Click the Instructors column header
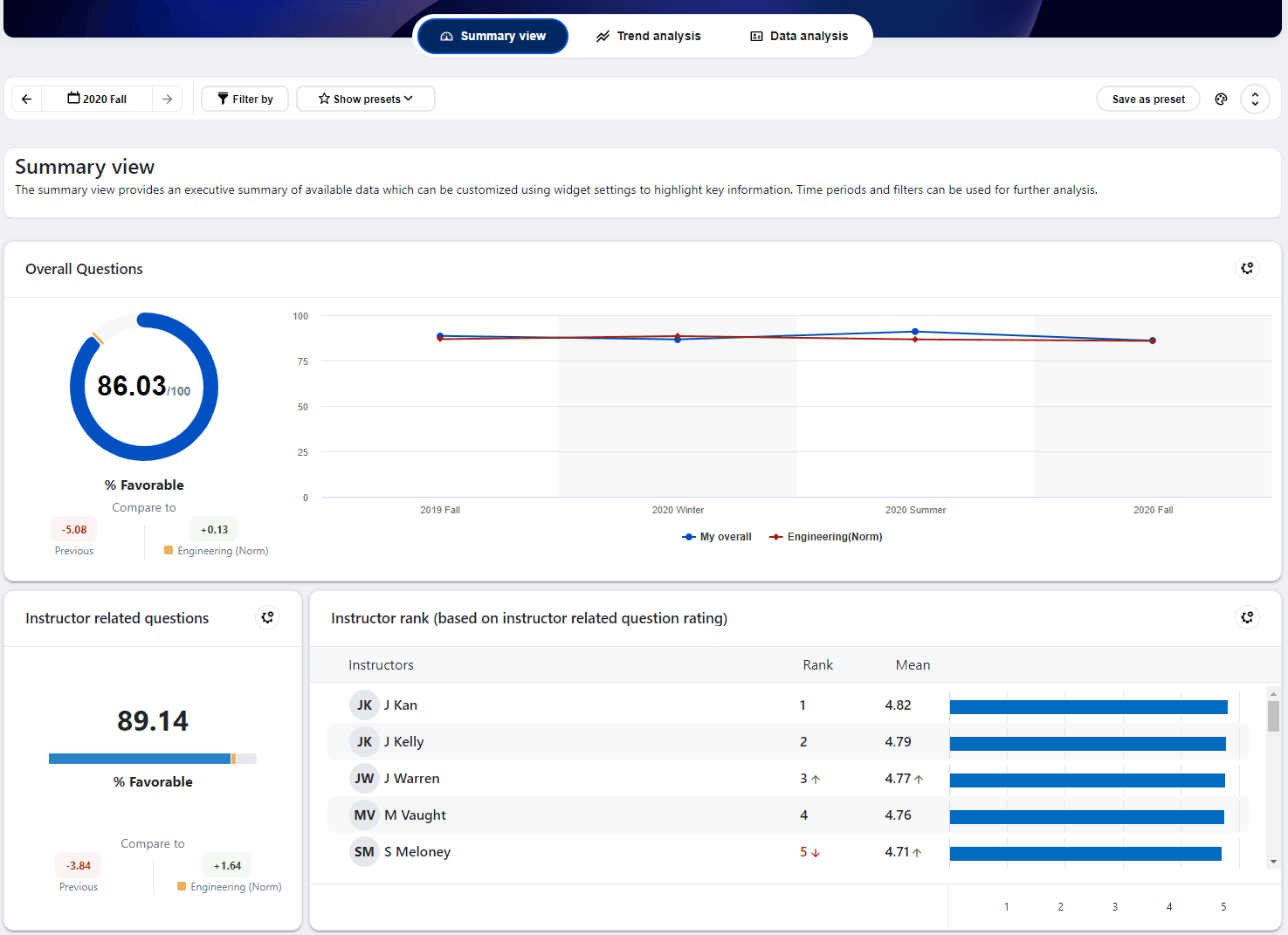Screen dimensions: 1288x935 pyautogui.click(x=381, y=665)
